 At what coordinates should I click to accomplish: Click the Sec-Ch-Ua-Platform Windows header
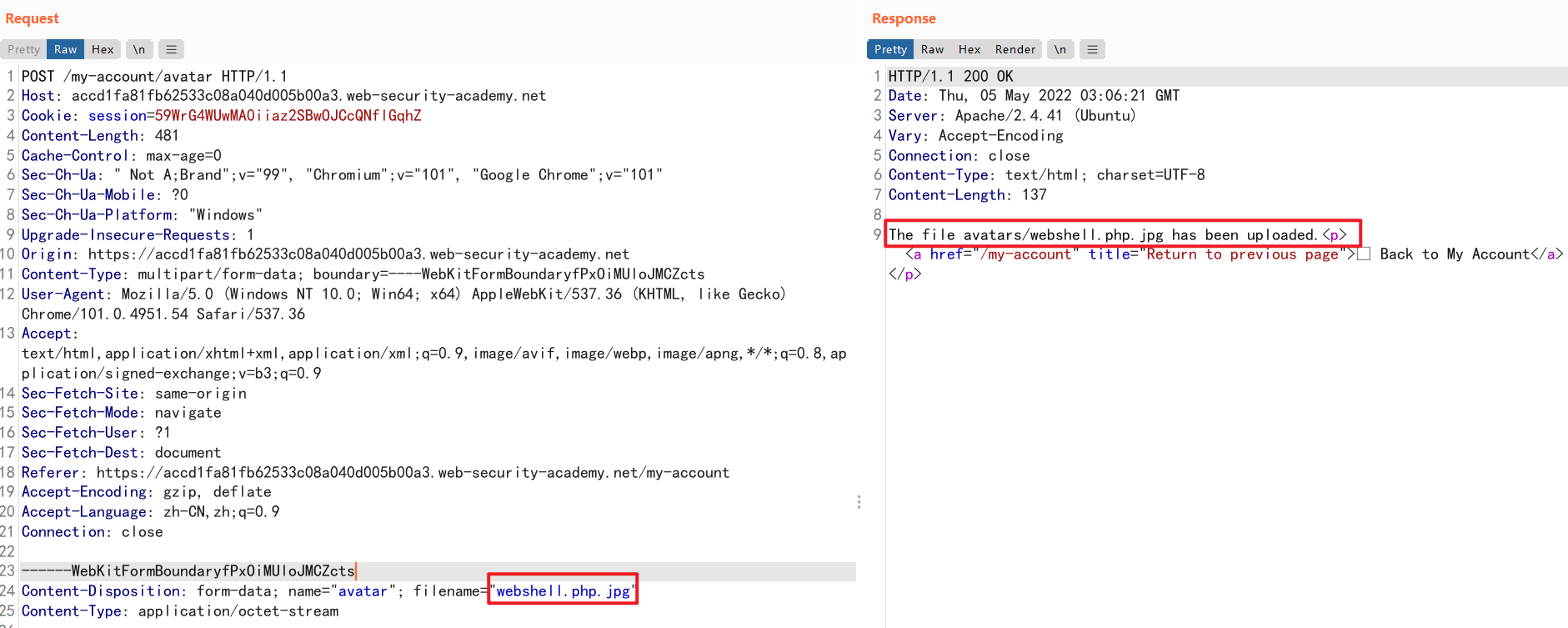coord(142,214)
